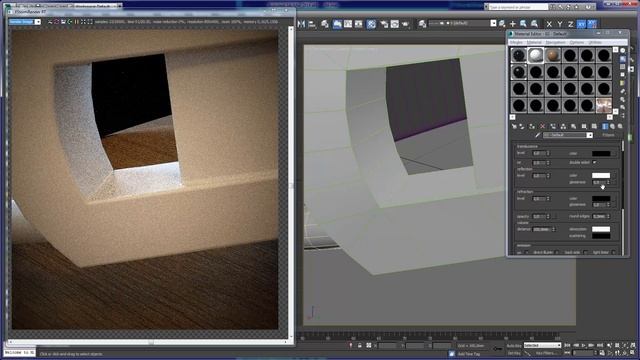Toggle the light linker checkbox
Viewport: 640px width, 360px height.
pos(613,252)
